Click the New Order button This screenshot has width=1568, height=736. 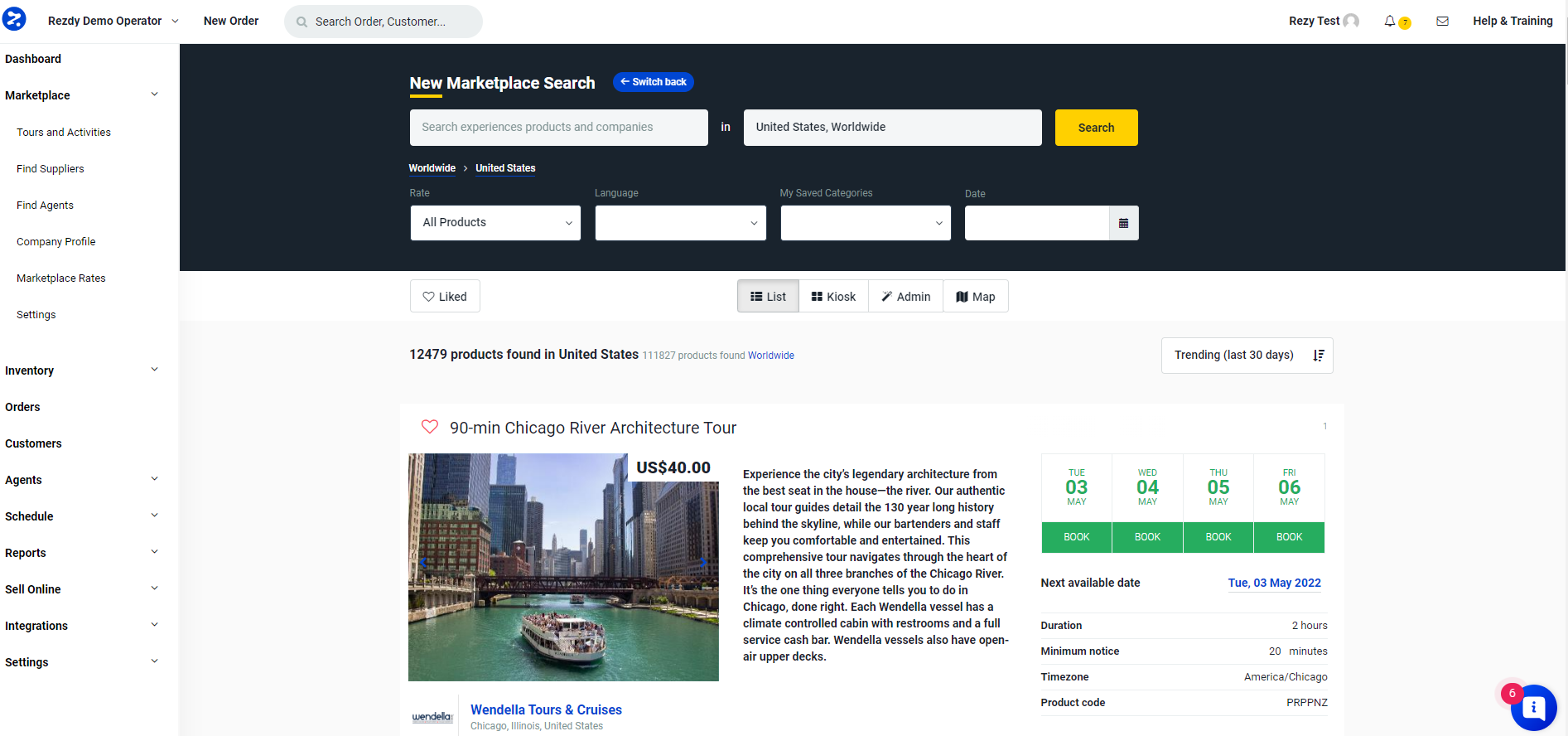pos(231,21)
